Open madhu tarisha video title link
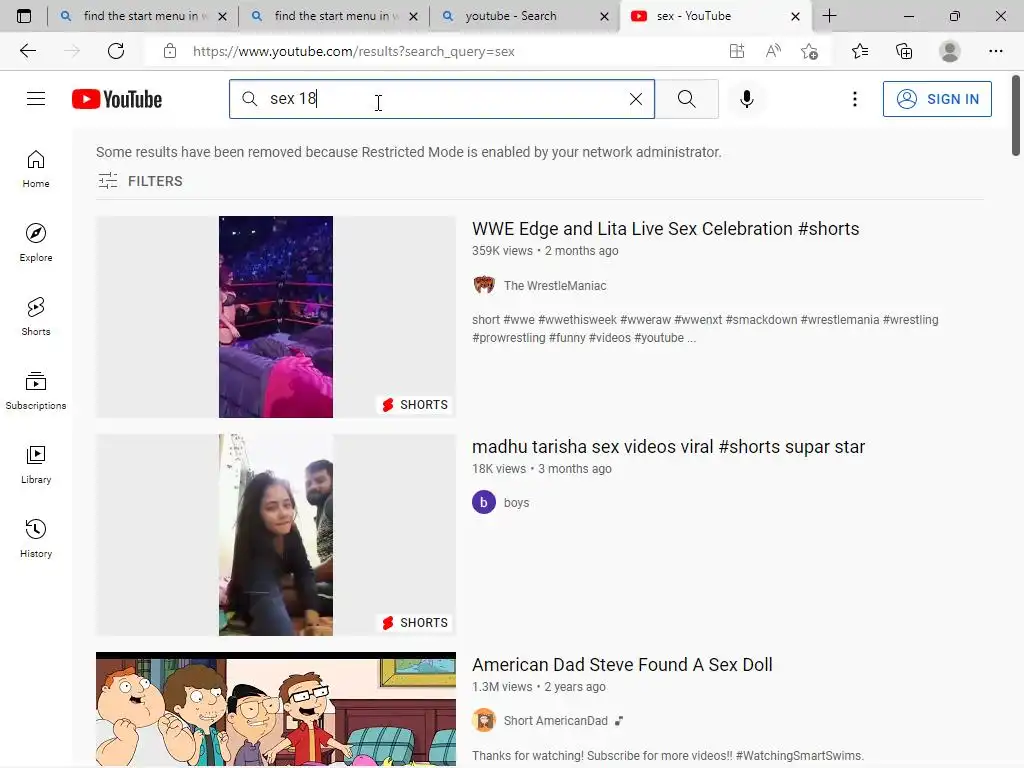 click(x=668, y=447)
